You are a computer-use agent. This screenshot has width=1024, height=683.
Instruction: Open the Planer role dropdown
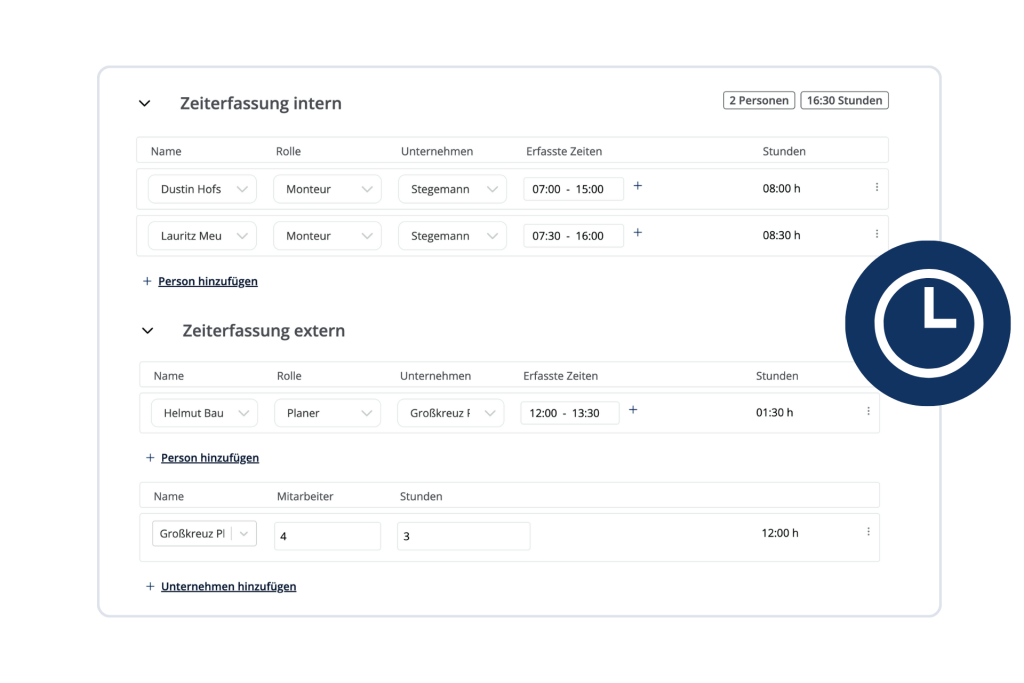327,413
